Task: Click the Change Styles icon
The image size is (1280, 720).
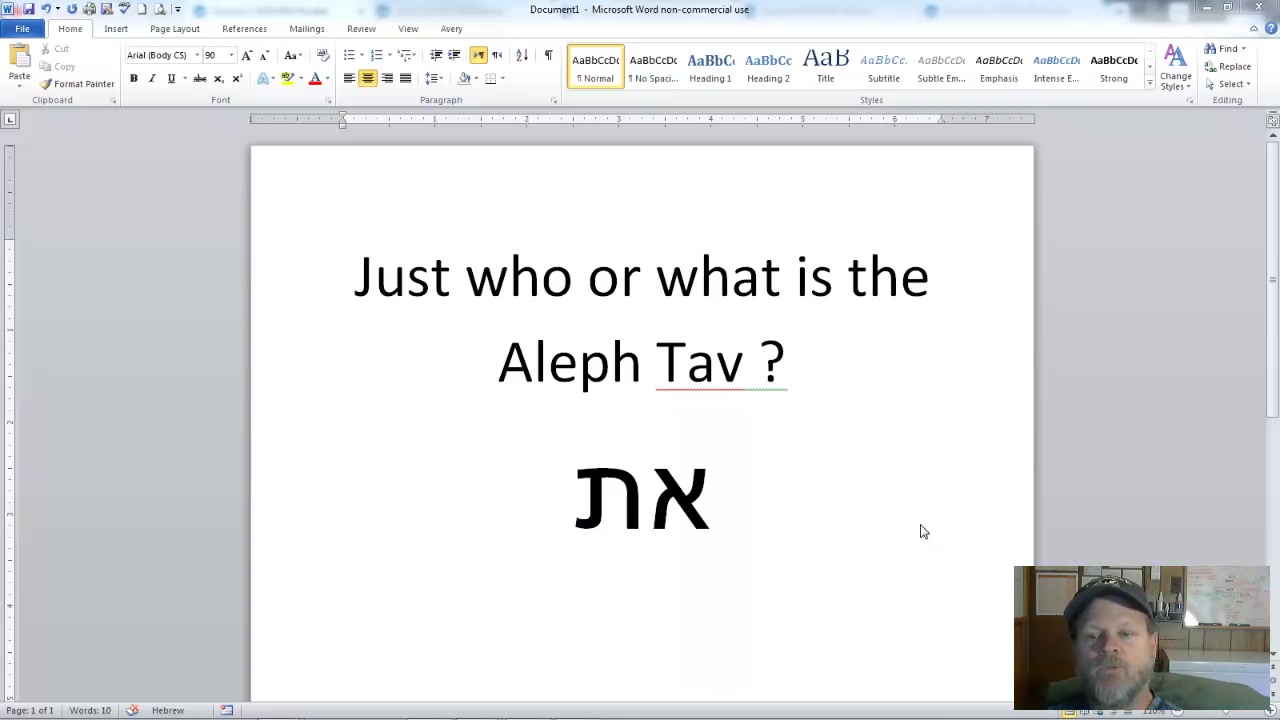Action: tap(1175, 66)
